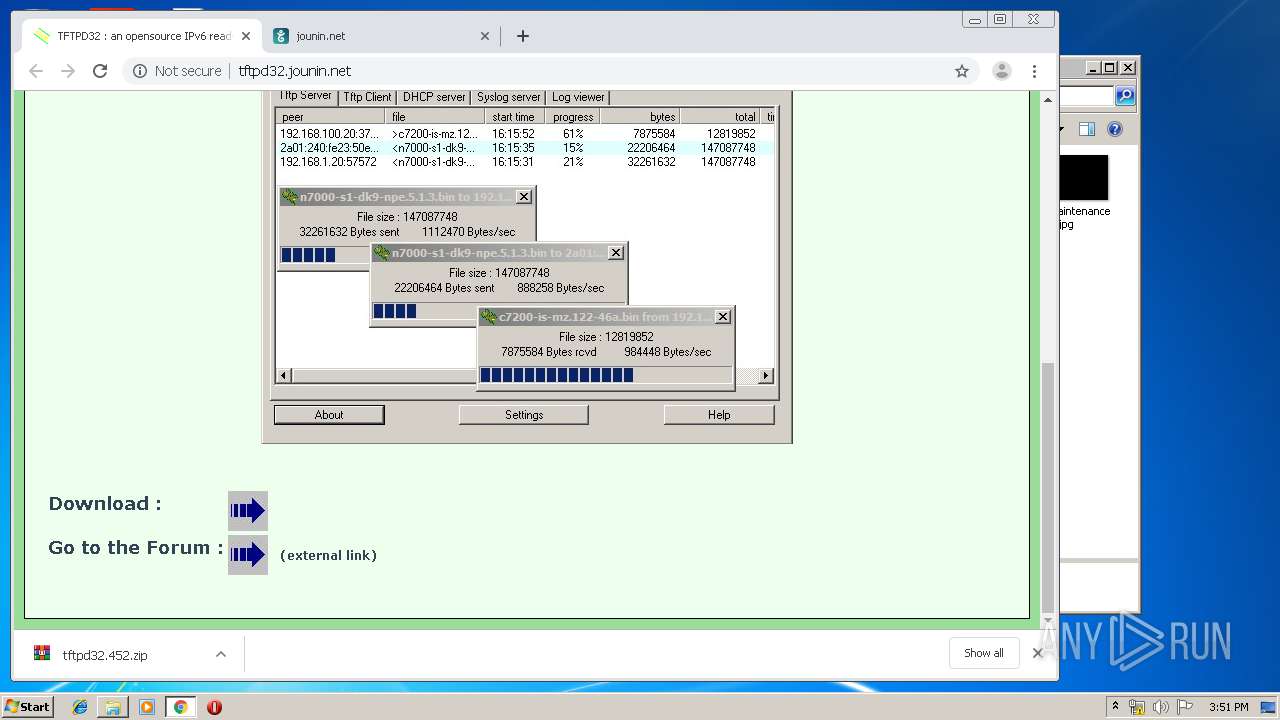Close the TFTPD32 browser tab

pos(246,36)
